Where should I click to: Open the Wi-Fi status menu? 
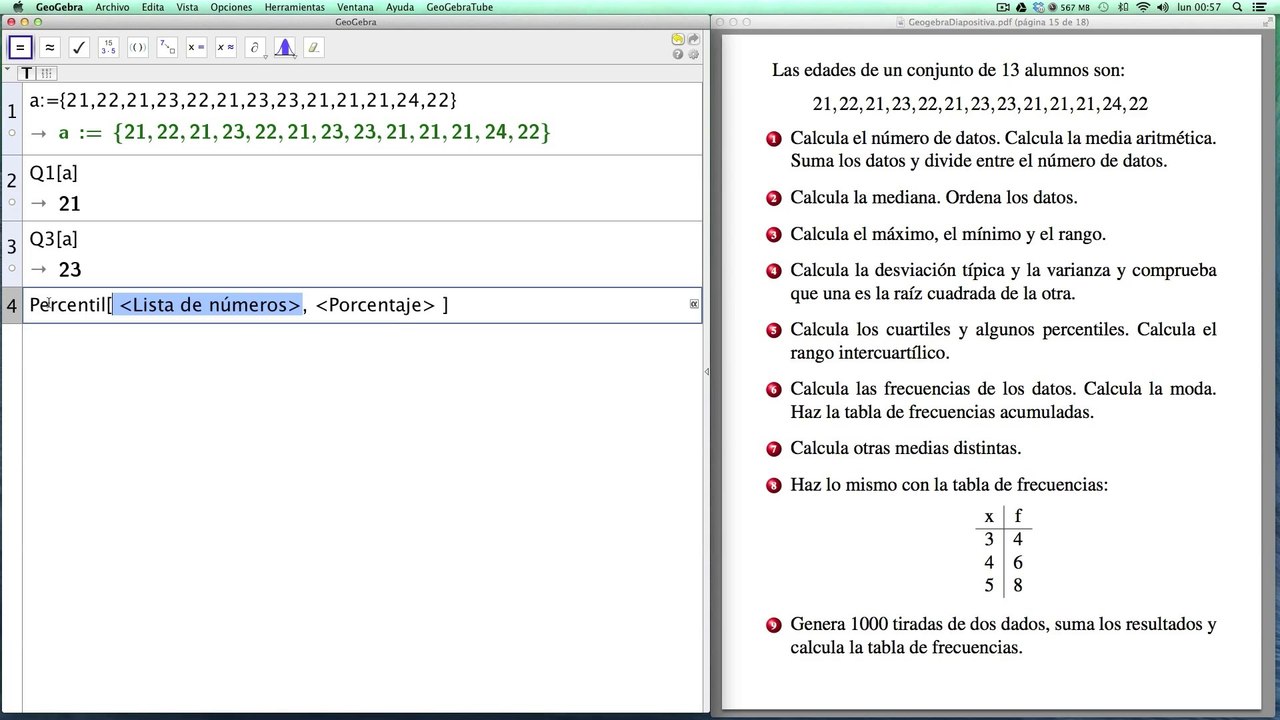click(x=1144, y=7)
